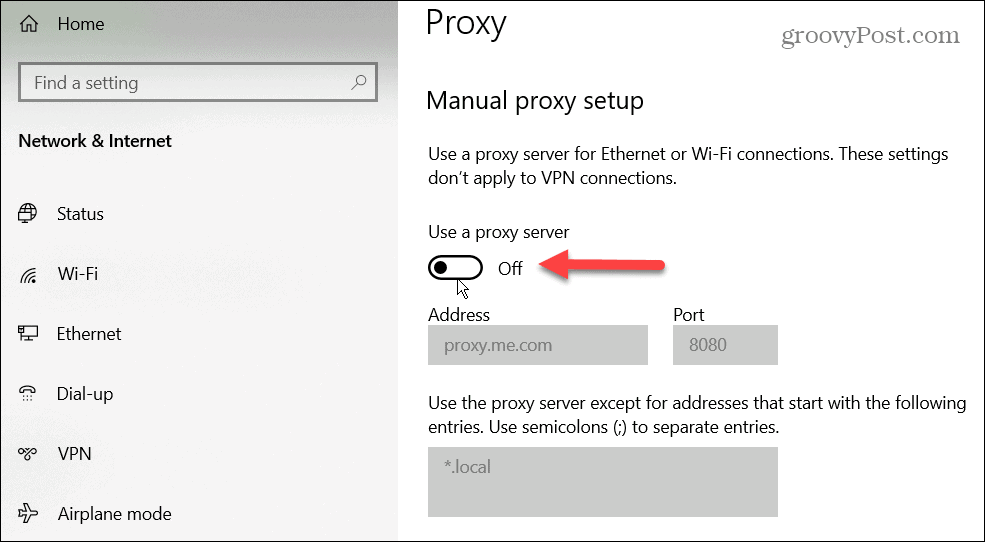The image size is (985, 542).
Task: Click the Home house icon
Action: 28,24
